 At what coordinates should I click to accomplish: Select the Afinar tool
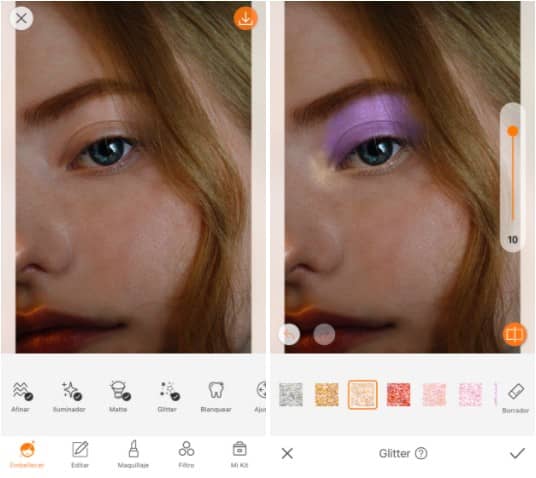[x=21, y=397]
